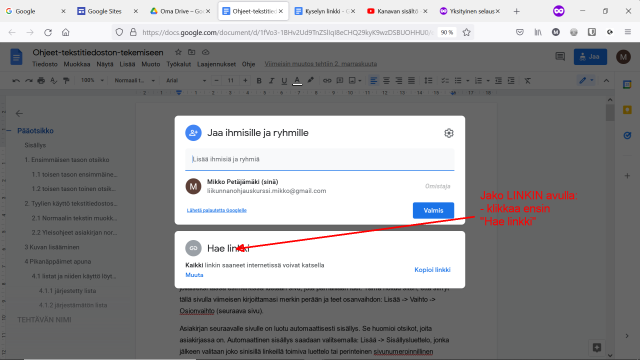Toggle underline formatting
Viewport: 640px width, 360px height.
(284, 81)
